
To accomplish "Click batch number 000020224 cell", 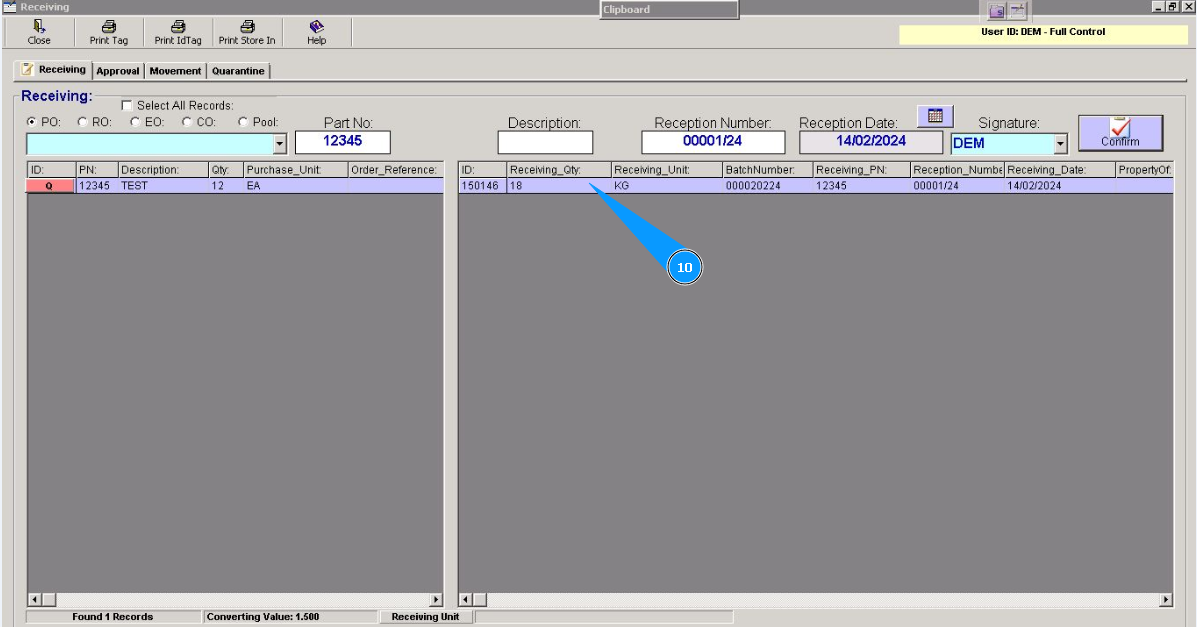I will [767, 185].
